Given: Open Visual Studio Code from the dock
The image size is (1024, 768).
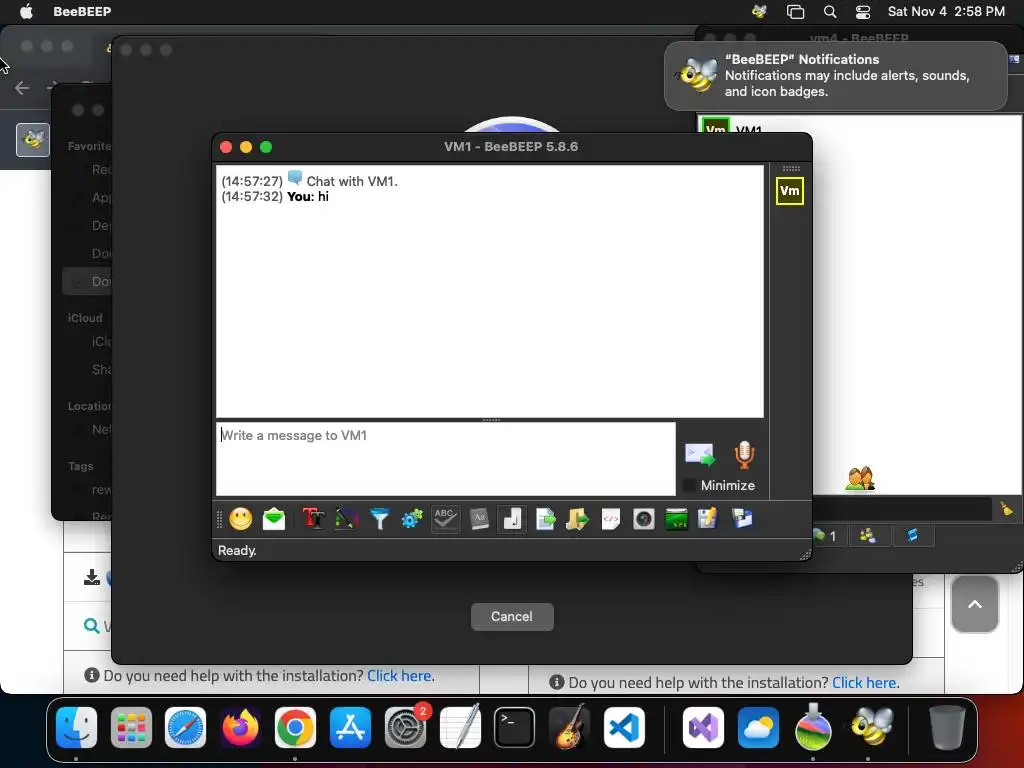Looking at the screenshot, I should pos(624,727).
